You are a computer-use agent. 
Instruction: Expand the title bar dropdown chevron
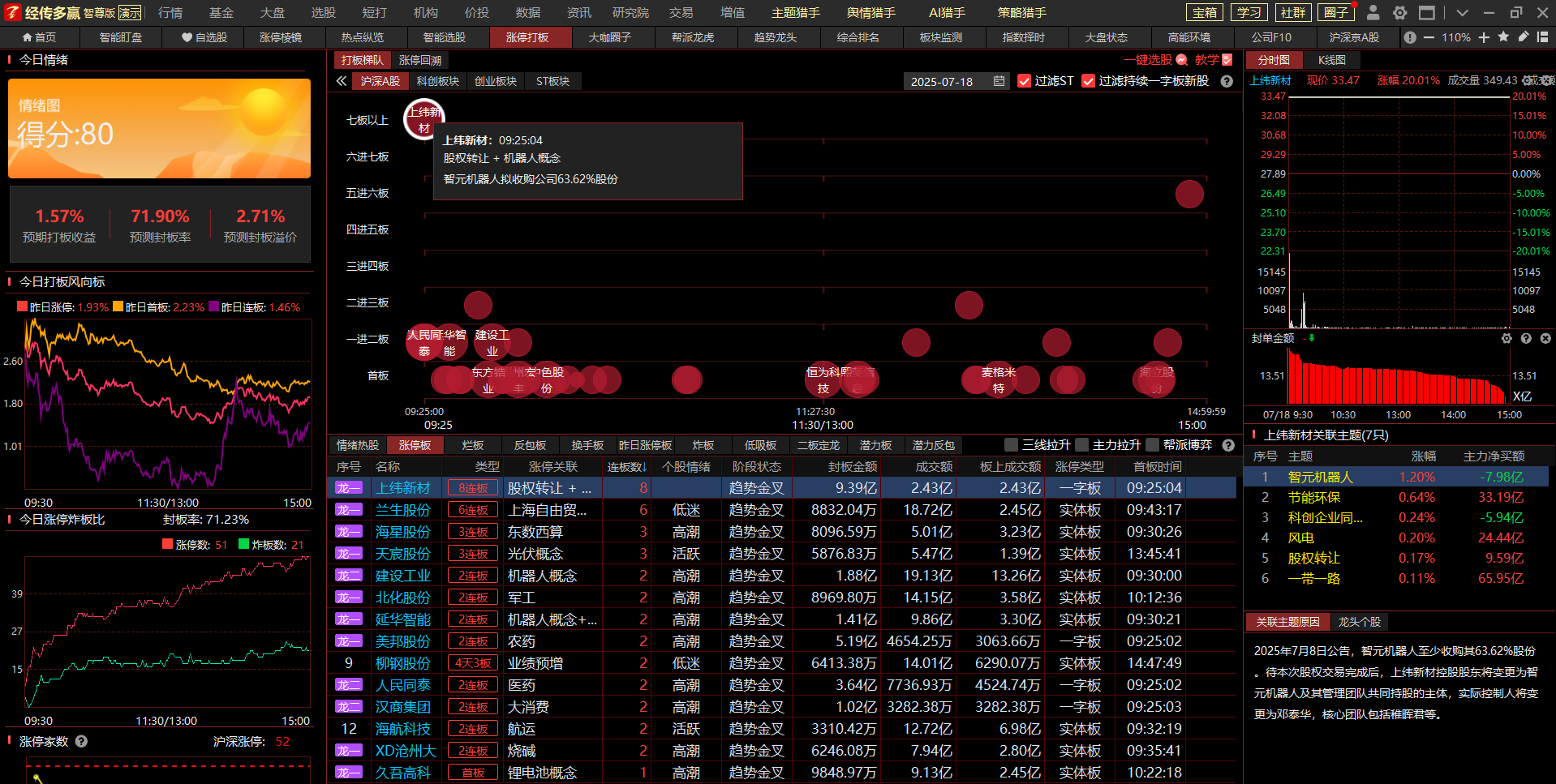1462,12
